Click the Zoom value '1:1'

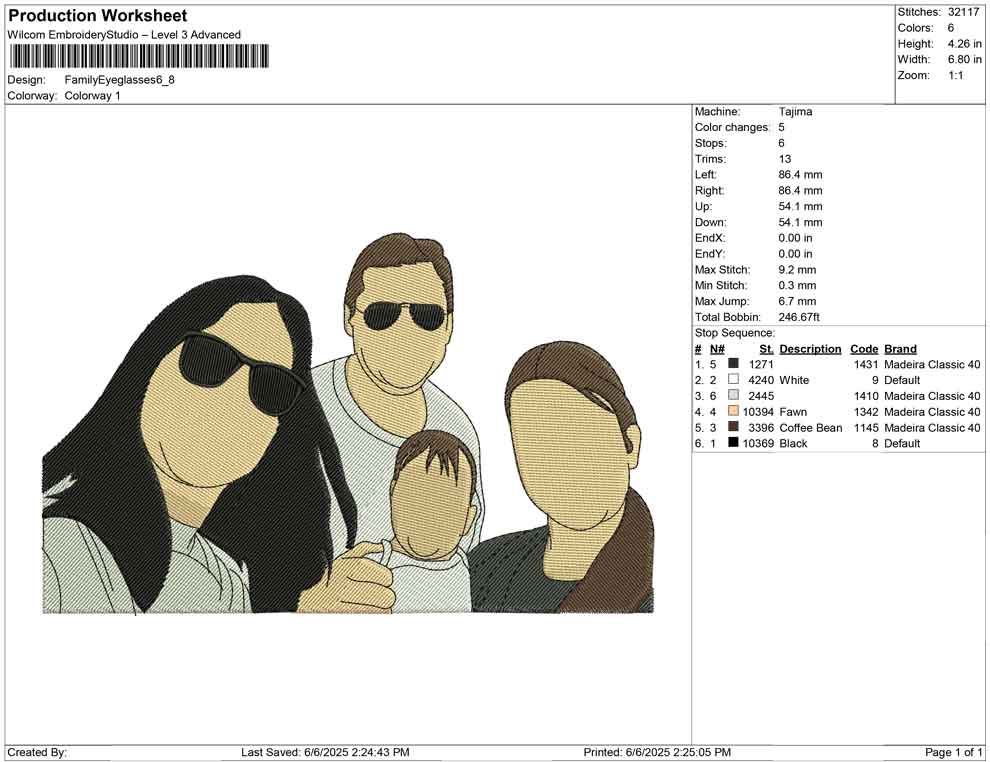pos(956,75)
